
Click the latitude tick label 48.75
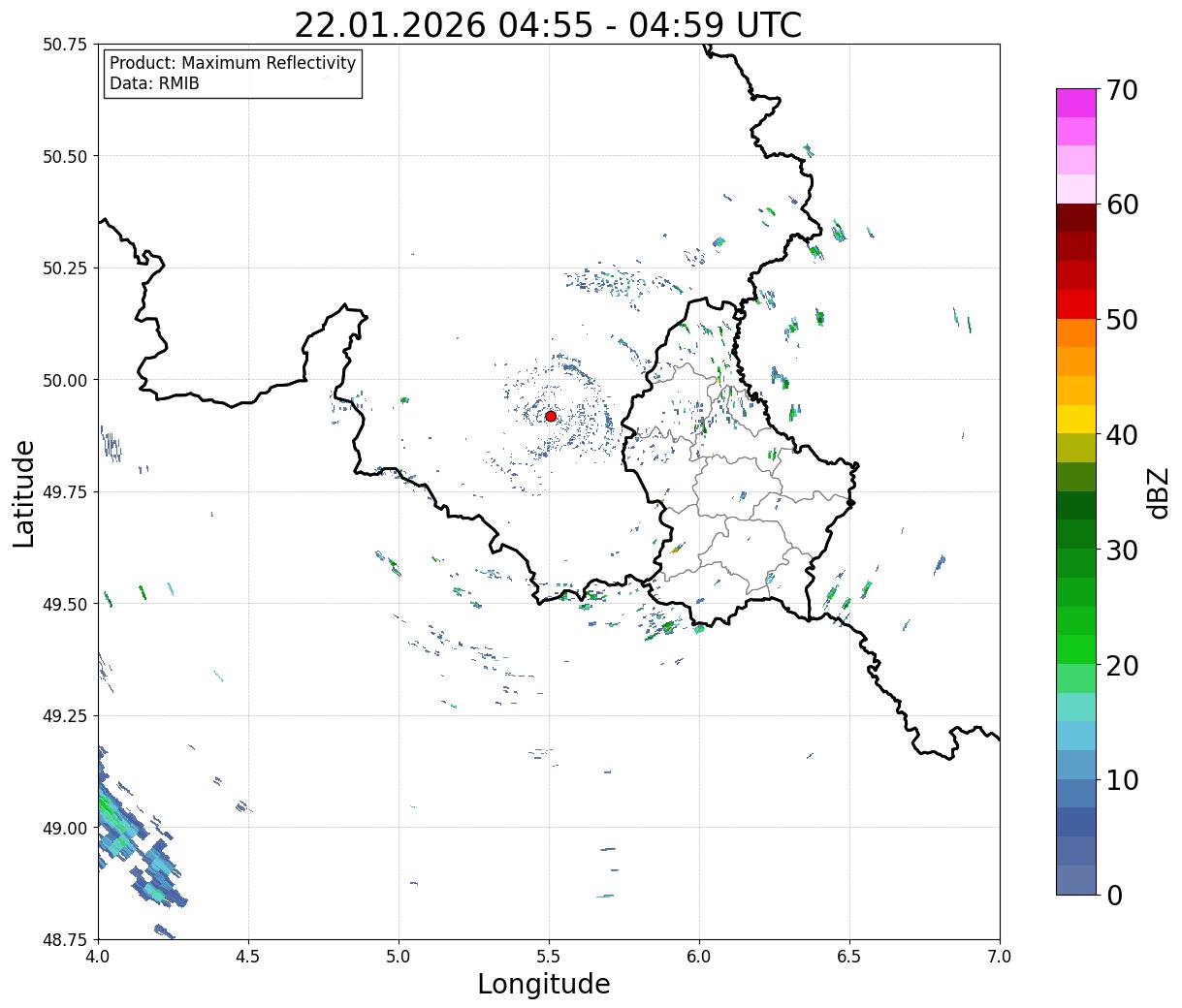65,940
